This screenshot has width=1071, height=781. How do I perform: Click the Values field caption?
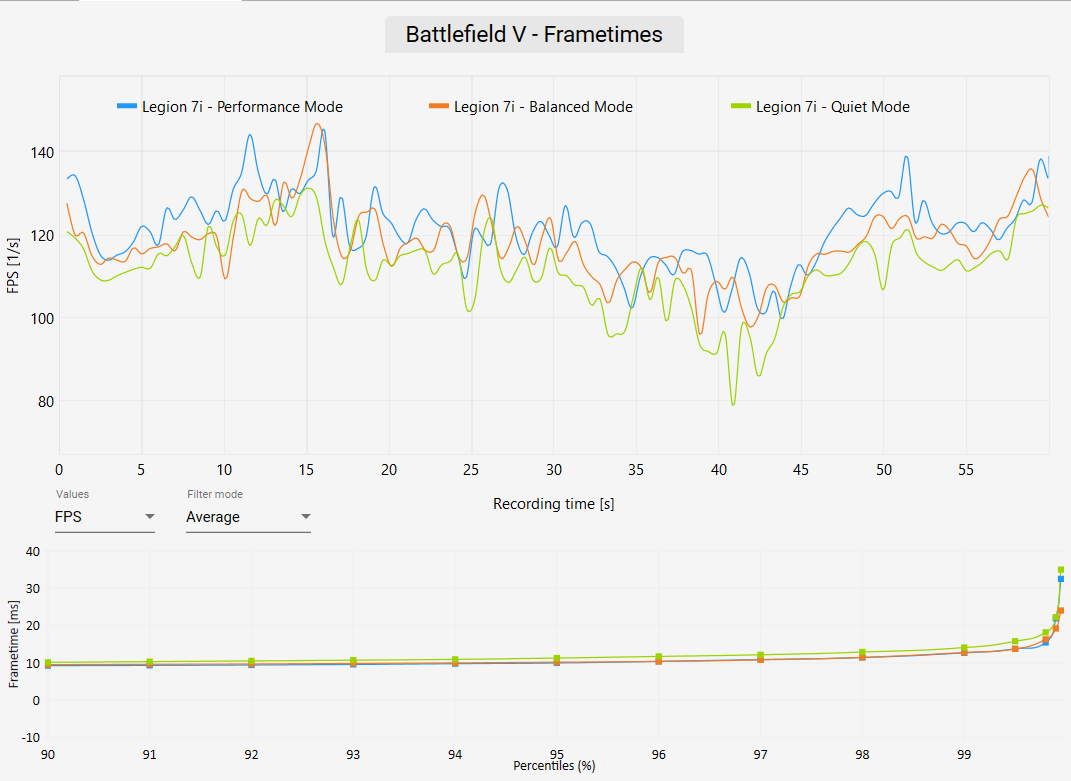pos(72,494)
